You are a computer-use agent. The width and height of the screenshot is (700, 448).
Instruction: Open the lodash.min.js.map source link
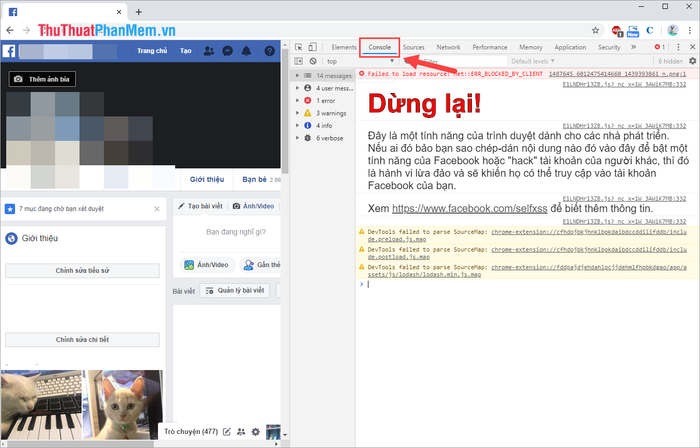point(527,271)
